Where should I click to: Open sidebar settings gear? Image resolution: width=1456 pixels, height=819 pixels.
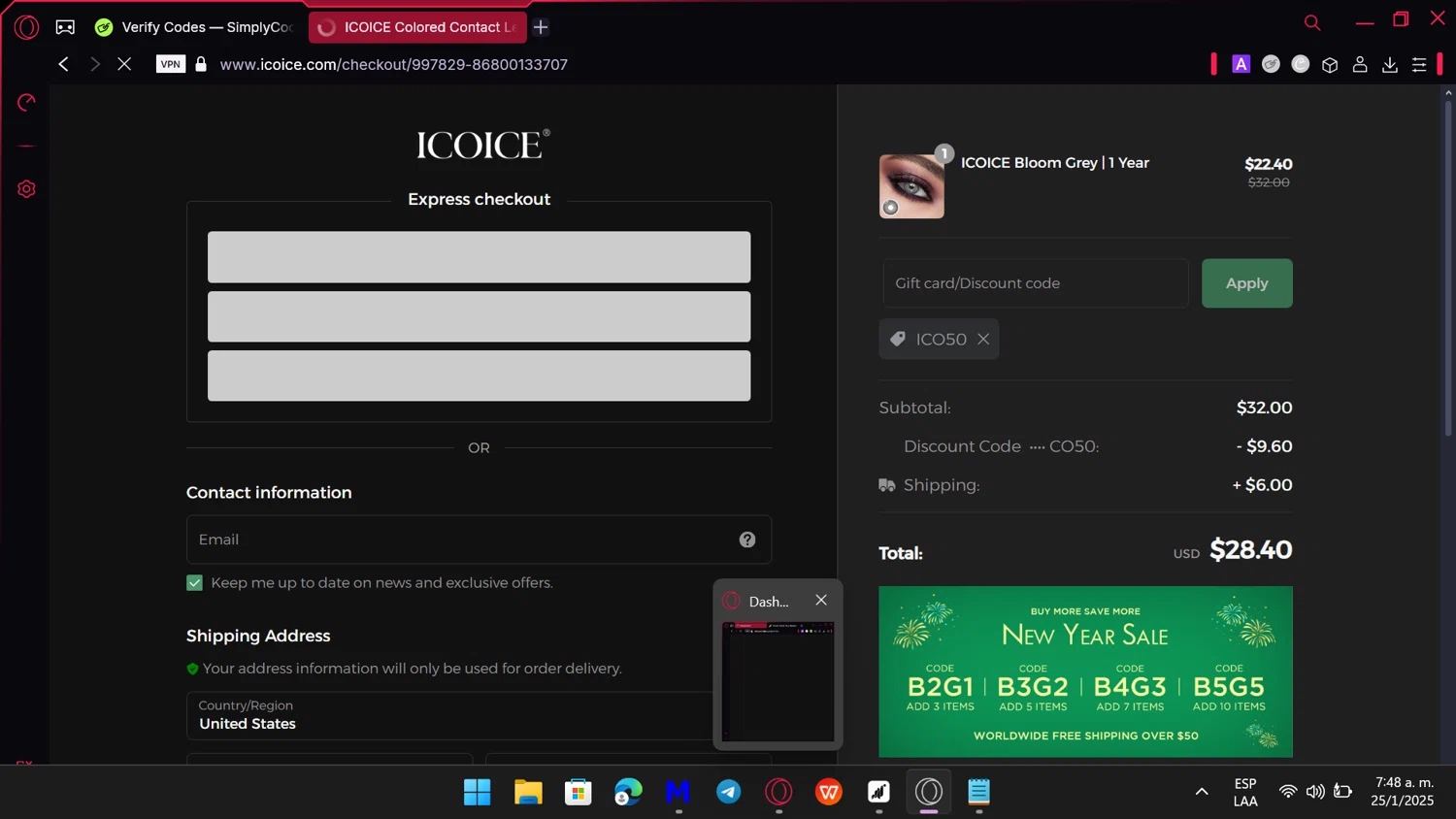[x=26, y=189]
